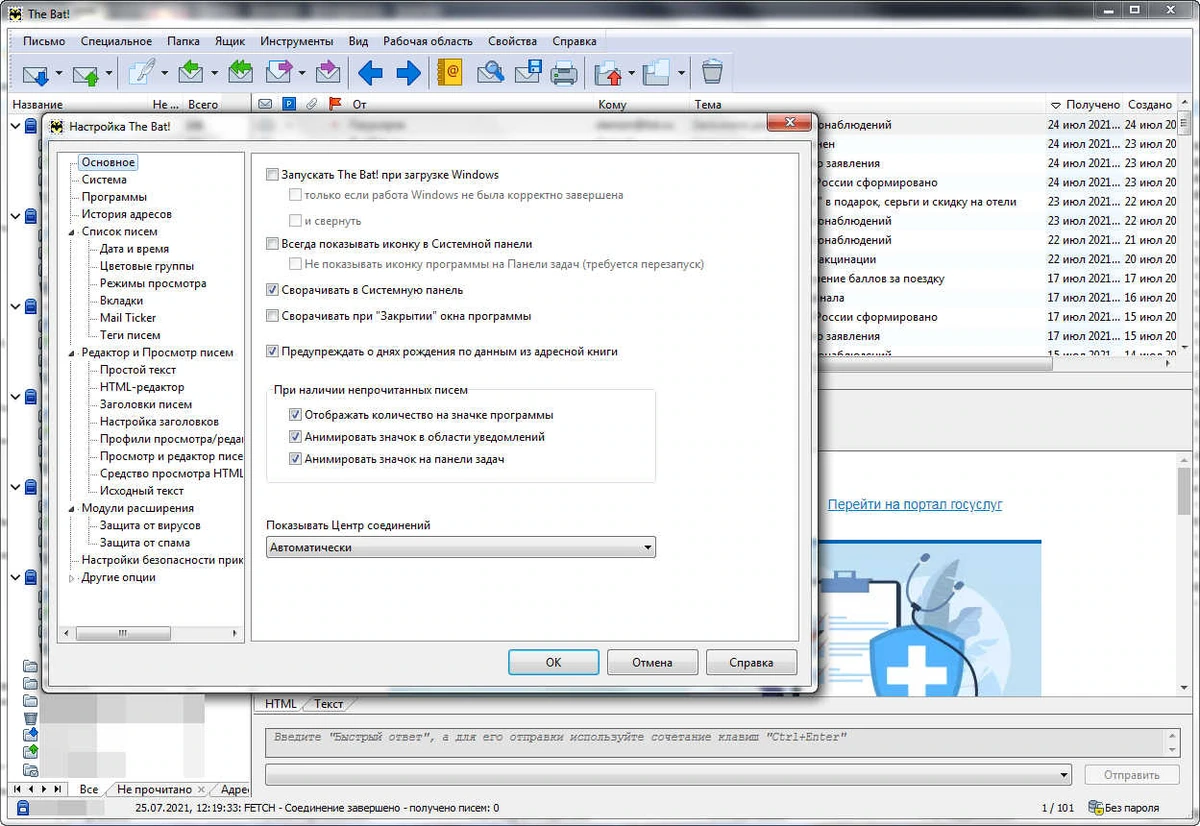Collapse 'Редактор и Просмотр писем' tree node
Viewport: 1200px width, 826px height.
pos(72,353)
